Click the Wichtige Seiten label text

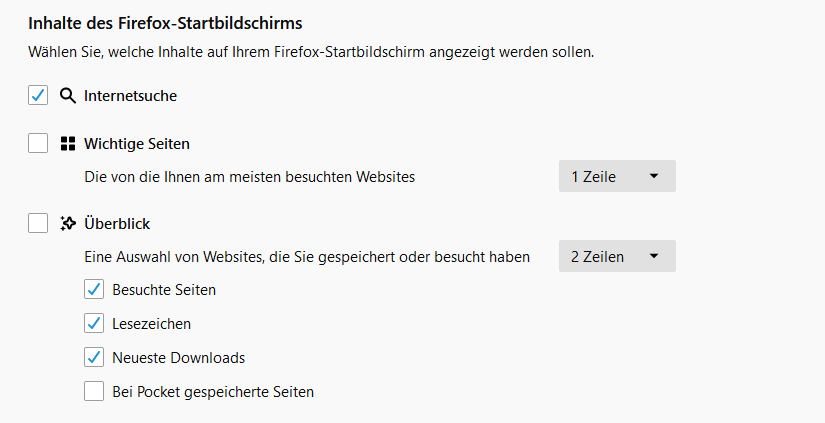[137, 144]
